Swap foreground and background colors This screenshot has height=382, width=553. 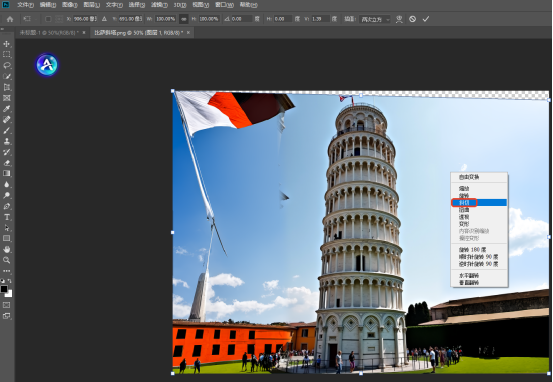pyautogui.click(x=10, y=281)
